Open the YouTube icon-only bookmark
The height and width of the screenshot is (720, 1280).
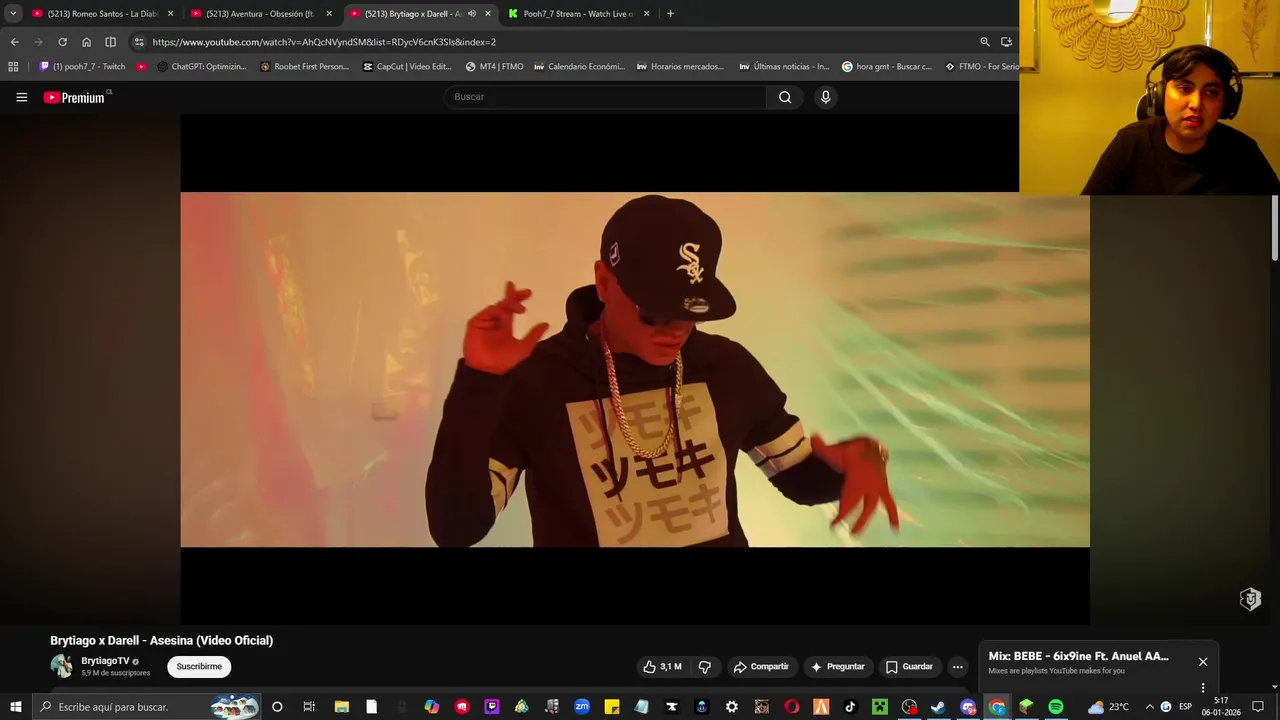tap(142, 67)
